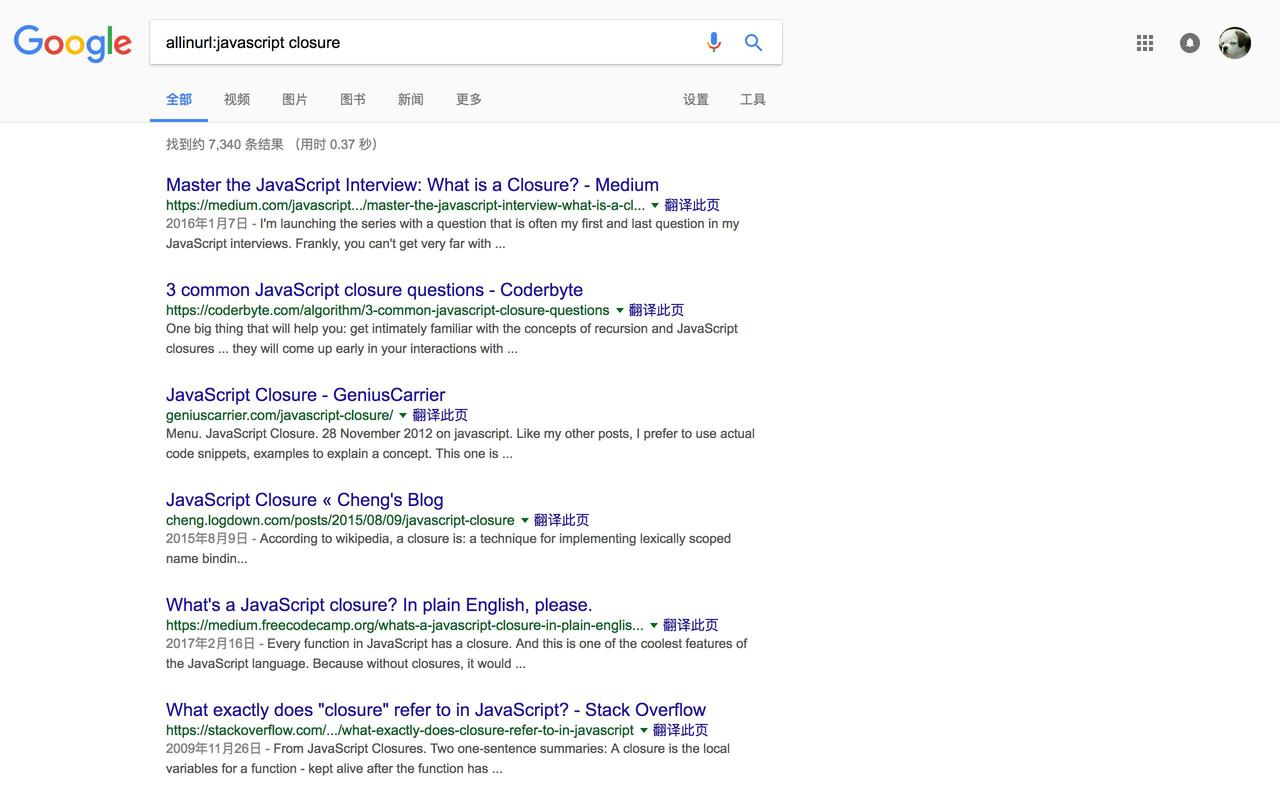Open 'JavaScript Closure - GeniusCarrier' result
Viewport: 1280px width, 800px height.
click(x=305, y=395)
